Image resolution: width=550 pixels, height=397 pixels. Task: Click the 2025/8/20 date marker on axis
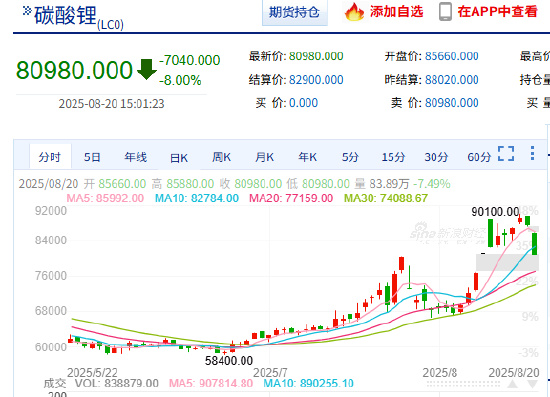point(514,372)
